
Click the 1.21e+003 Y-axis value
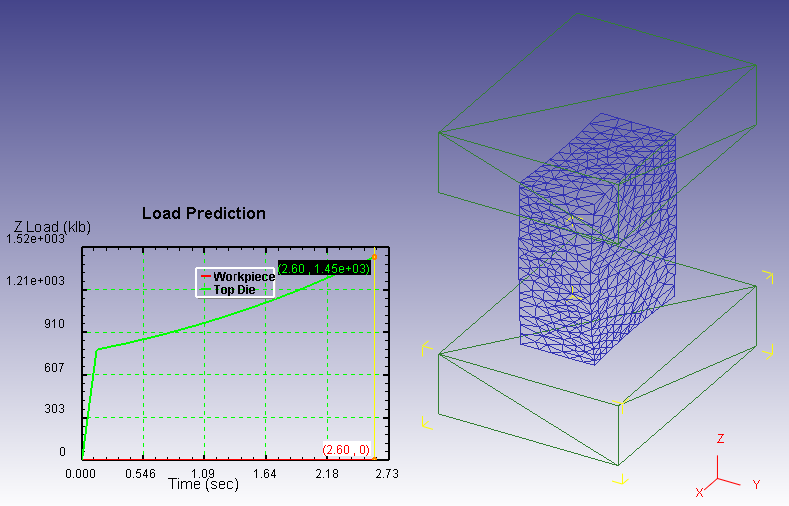[x=35, y=281]
